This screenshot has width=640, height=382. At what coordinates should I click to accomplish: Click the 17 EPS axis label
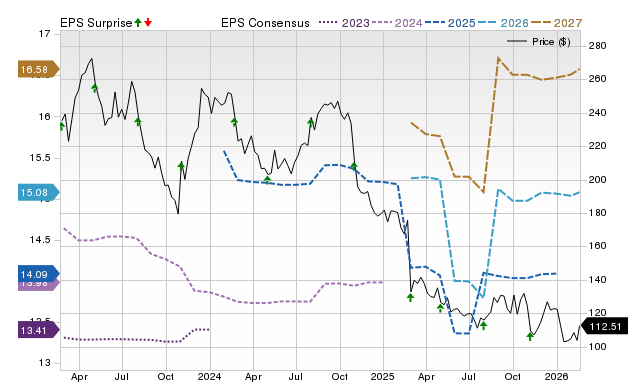(44, 34)
